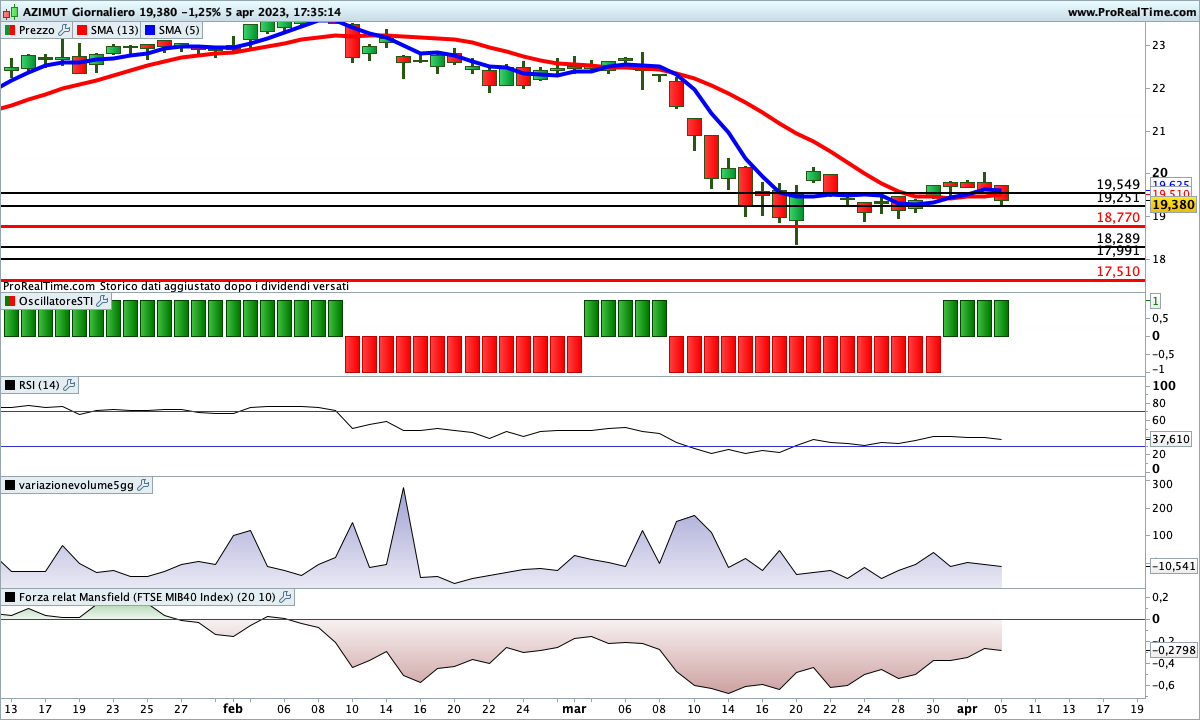This screenshot has height=720, width=1200.
Task: Click the 23 price scale label
Action: (1159, 45)
